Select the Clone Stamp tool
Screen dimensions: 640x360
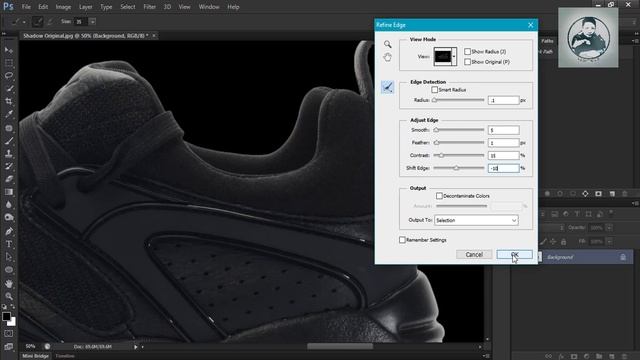coord(9,153)
